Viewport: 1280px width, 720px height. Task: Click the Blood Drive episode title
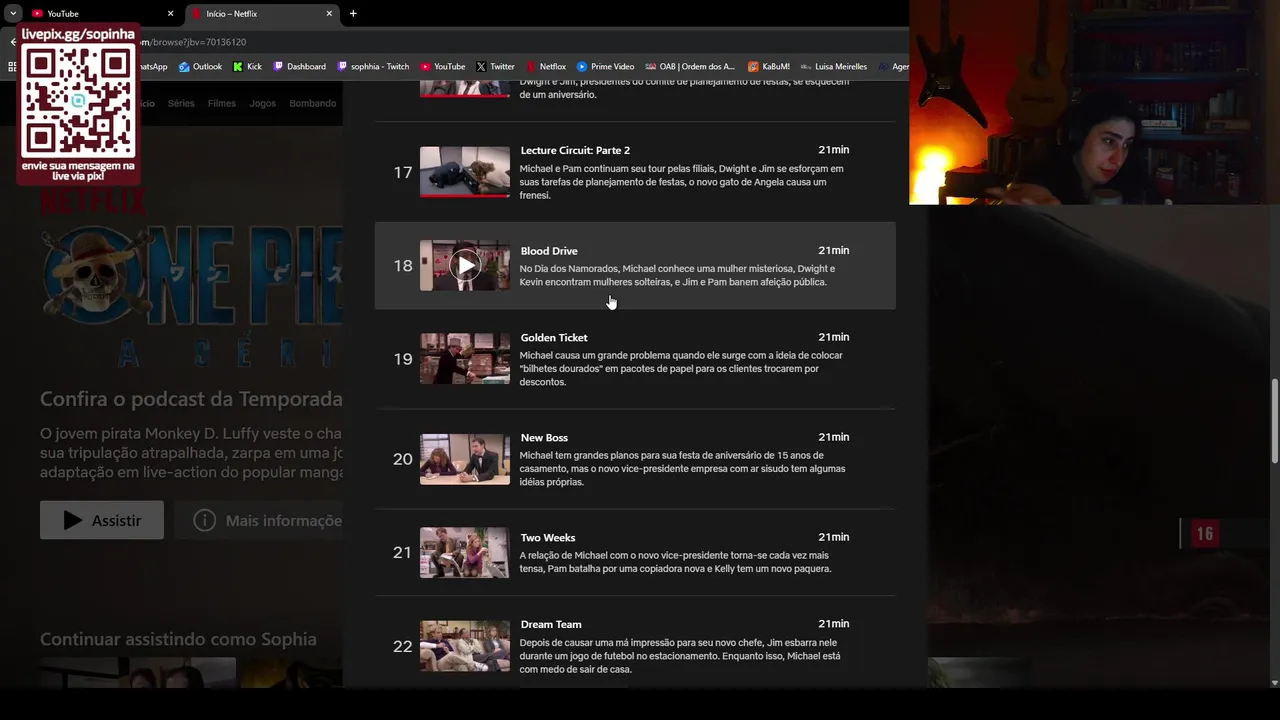click(x=549, y=251)
